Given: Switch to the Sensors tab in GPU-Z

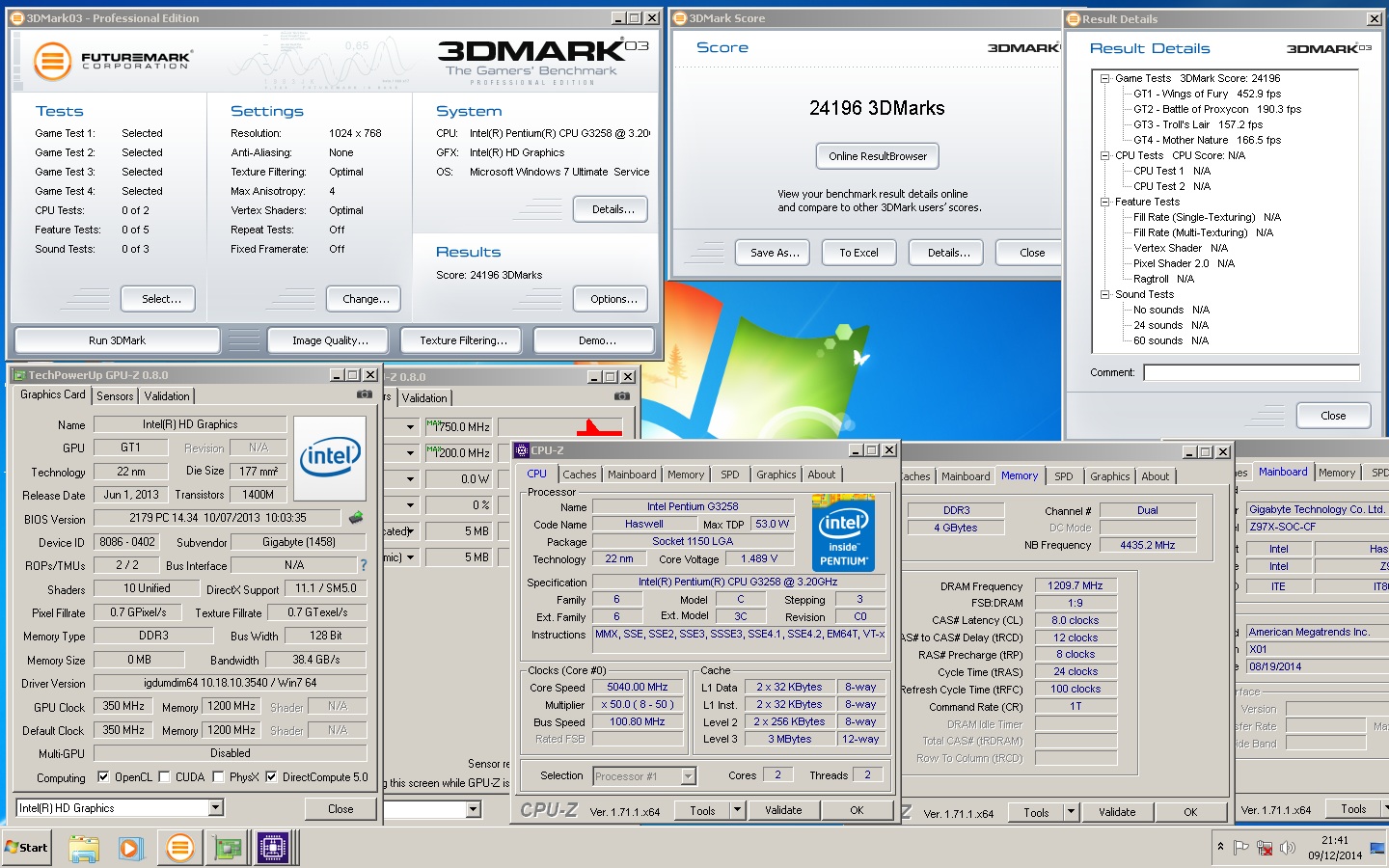Looking at the screenshot, I should [115, 396].
